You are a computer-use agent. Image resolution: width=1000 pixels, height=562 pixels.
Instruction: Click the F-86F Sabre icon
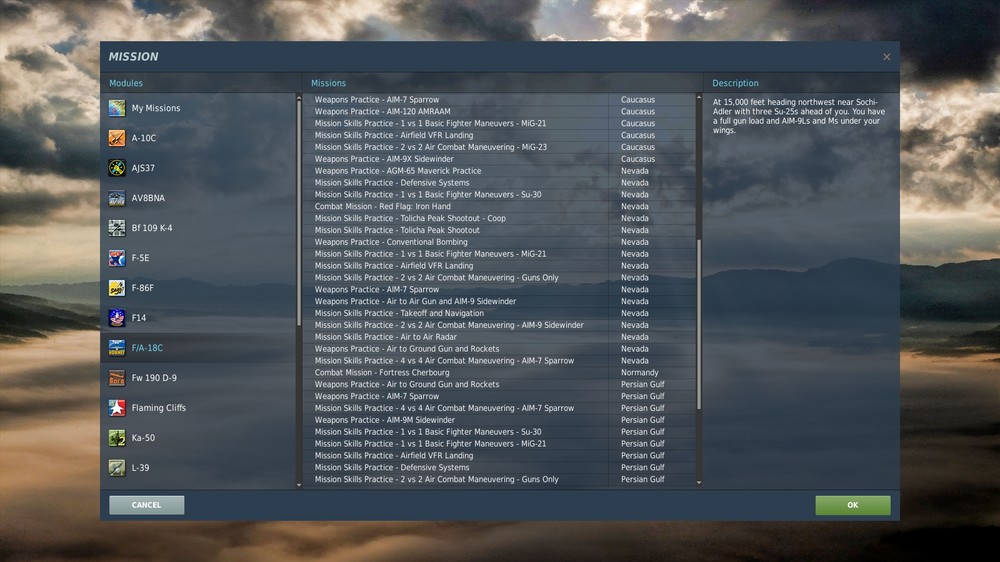tap(117, 288)
